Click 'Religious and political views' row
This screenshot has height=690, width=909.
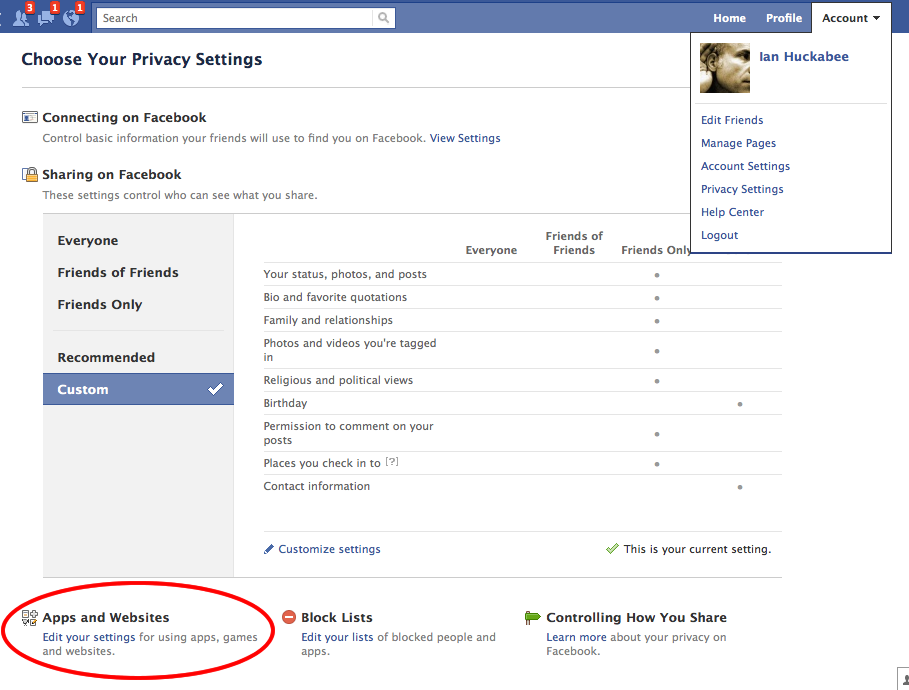(x=522, y=380)
